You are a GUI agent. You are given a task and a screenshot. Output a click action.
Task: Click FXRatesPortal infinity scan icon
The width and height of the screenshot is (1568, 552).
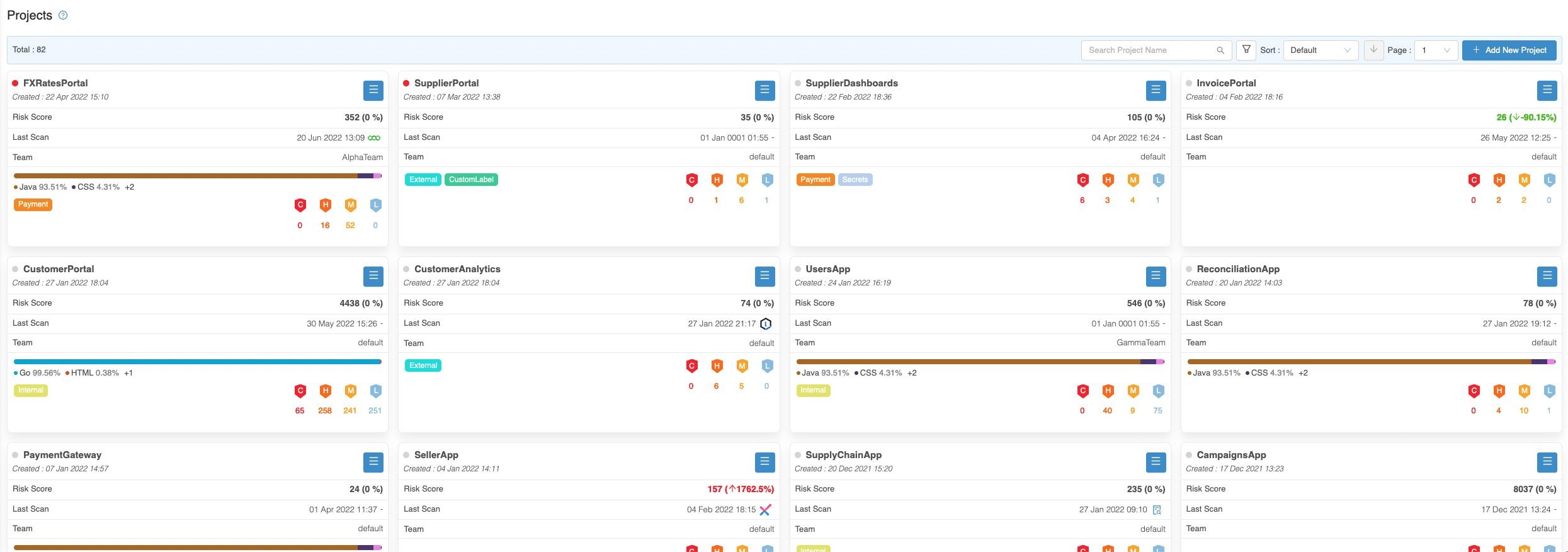[x=374, y=138]
